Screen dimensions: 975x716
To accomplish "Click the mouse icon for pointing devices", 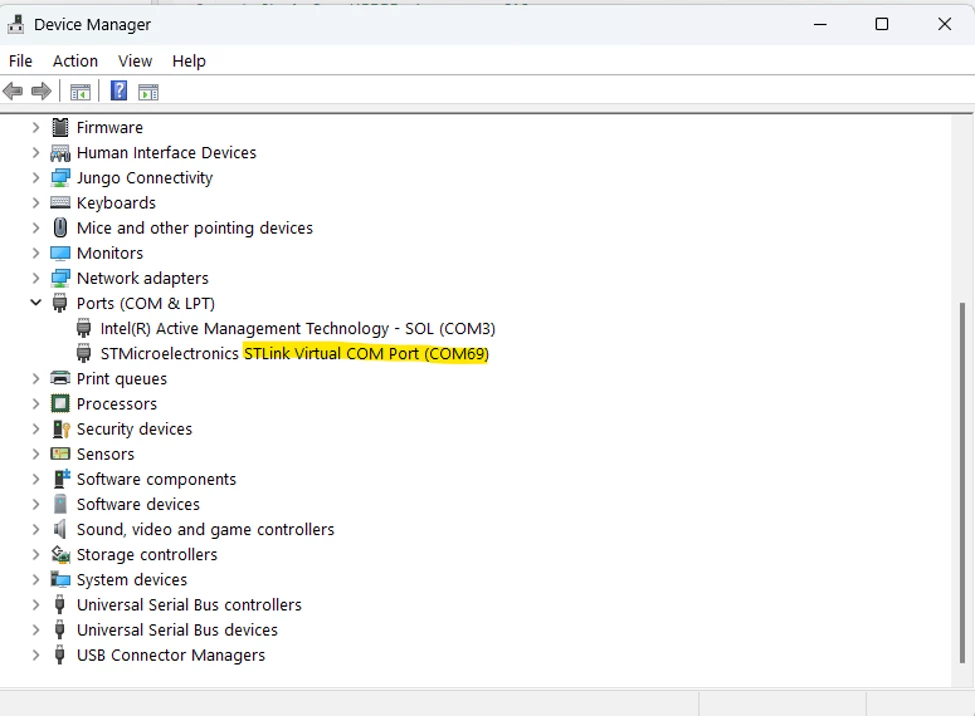I will coord(60,228).
